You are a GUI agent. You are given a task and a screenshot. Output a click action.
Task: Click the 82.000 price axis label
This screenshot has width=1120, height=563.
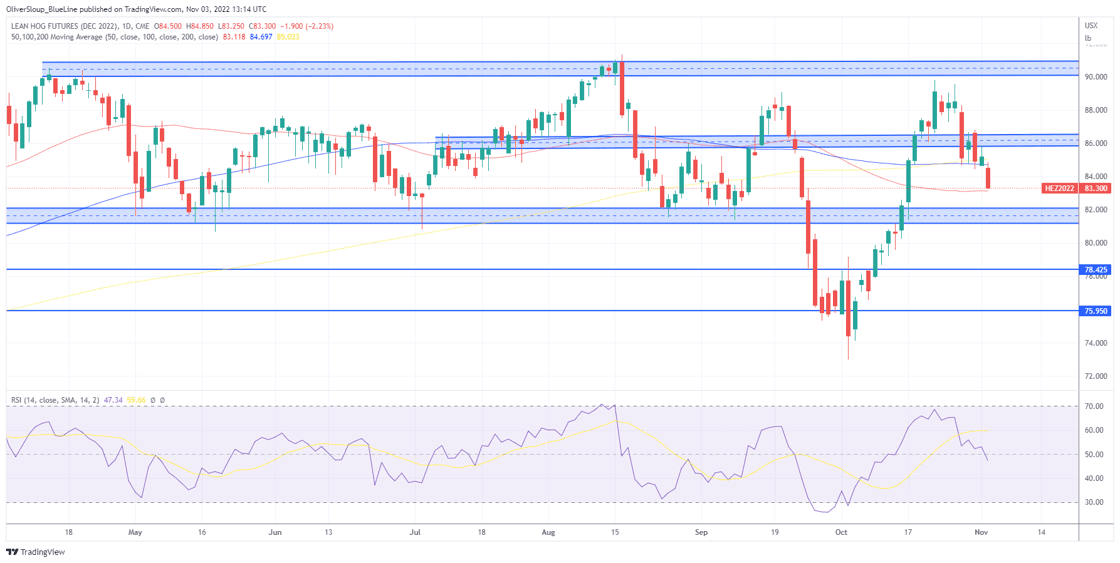coord(1096,210)
